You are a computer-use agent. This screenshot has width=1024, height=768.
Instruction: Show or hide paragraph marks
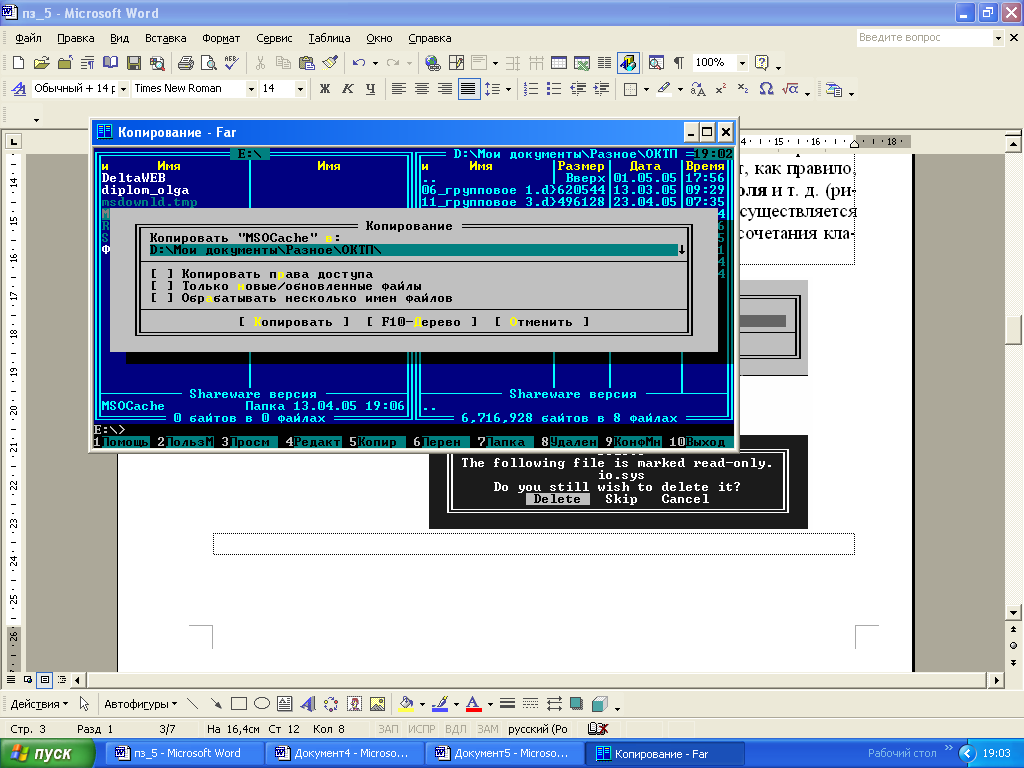pos(679,63)
